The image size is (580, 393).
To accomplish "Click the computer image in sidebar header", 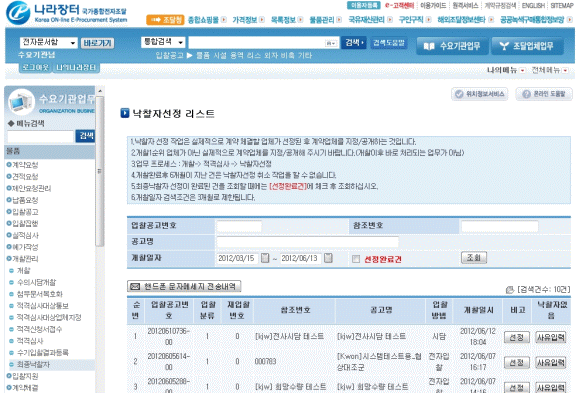I will [21, 101].
